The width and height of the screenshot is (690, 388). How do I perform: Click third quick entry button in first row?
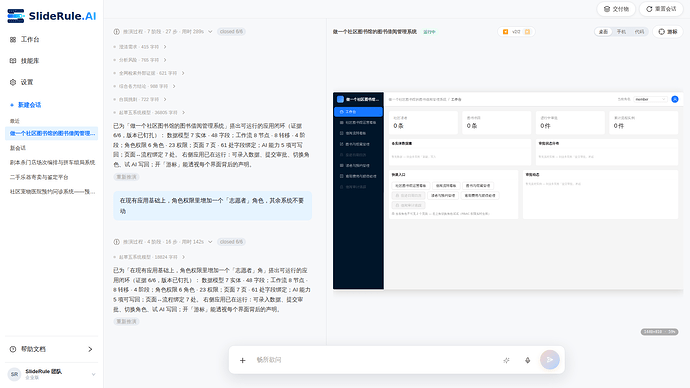coord(478,186)
